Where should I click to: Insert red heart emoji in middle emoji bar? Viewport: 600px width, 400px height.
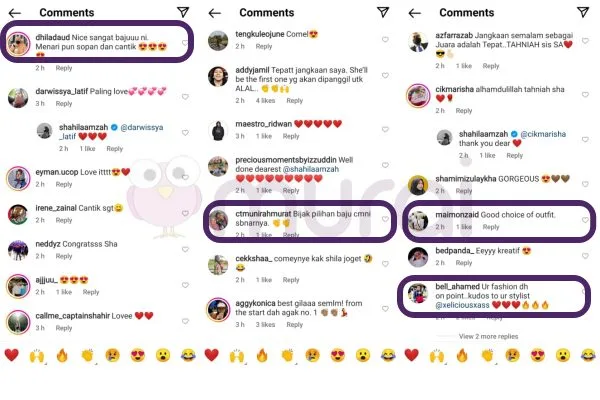pyautogui.click(x=212, y=355)
